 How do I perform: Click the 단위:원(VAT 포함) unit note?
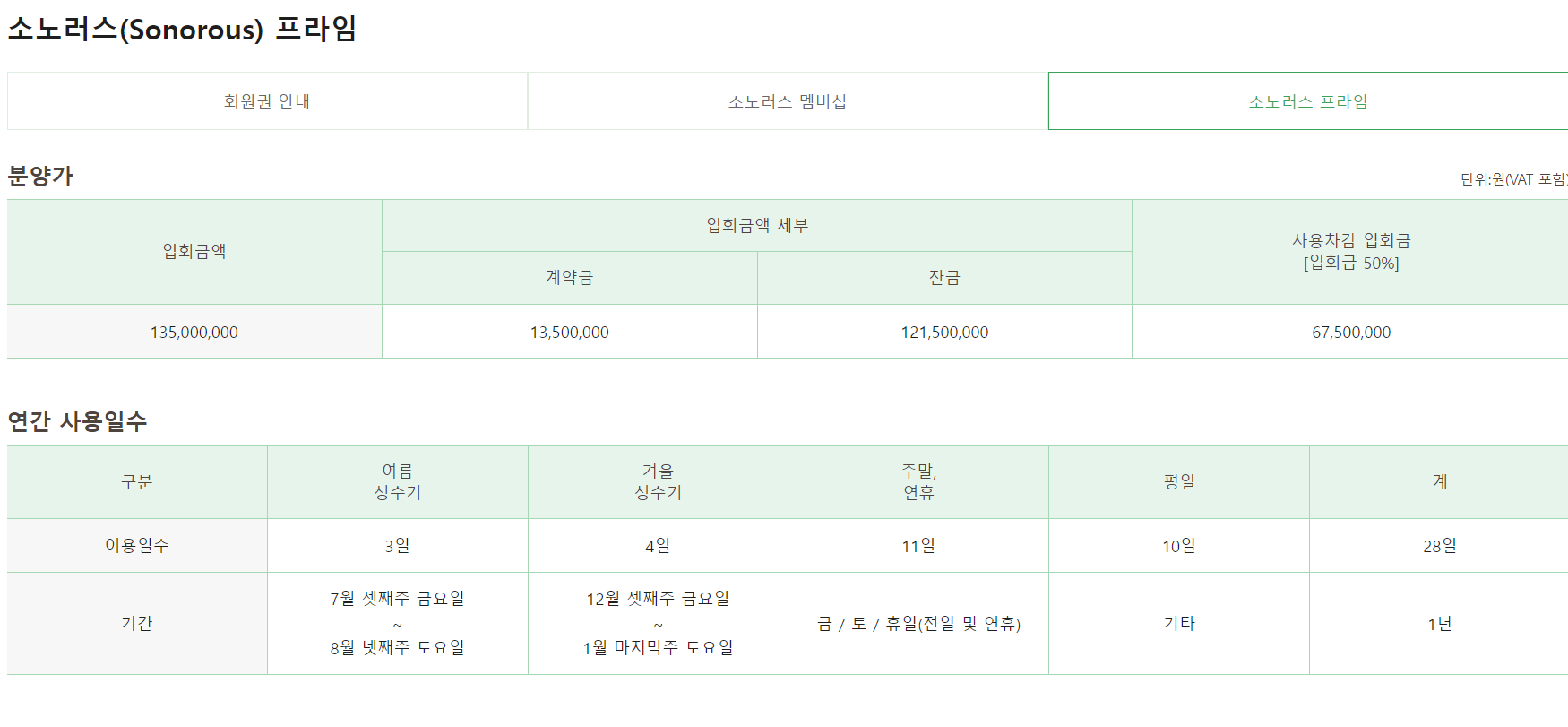pyautogui.click(x=1514, y=179)
